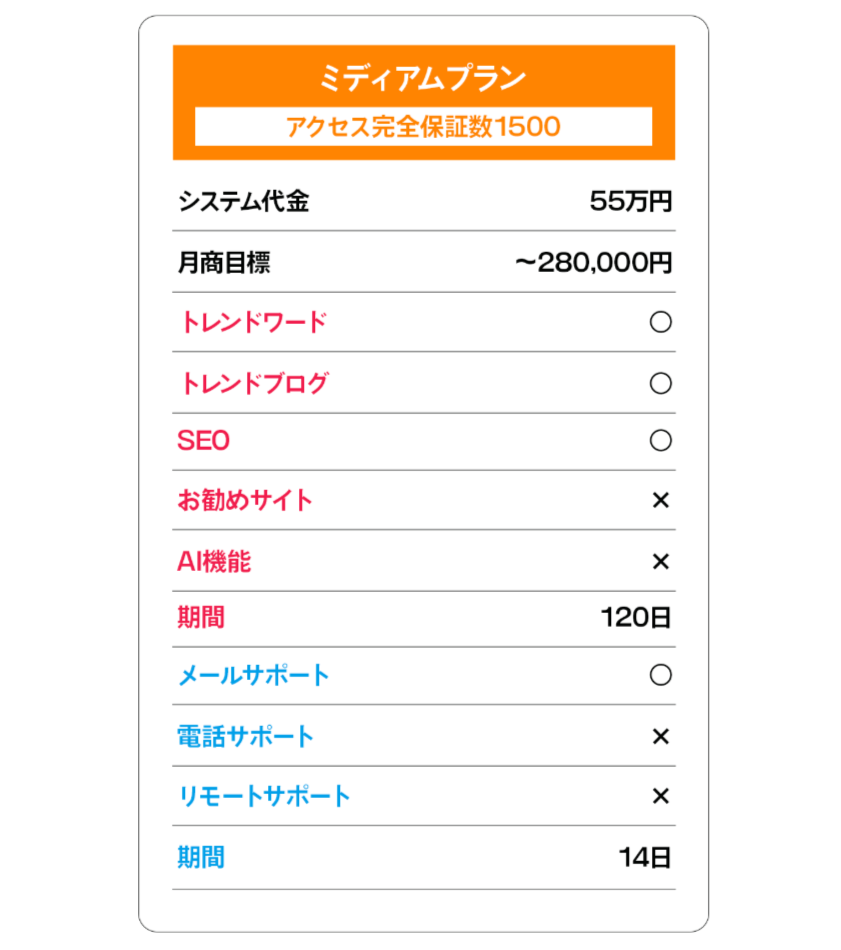The image size is (841, 950).
Task: Click the 月商目標 label
Action: click(224, 262)
